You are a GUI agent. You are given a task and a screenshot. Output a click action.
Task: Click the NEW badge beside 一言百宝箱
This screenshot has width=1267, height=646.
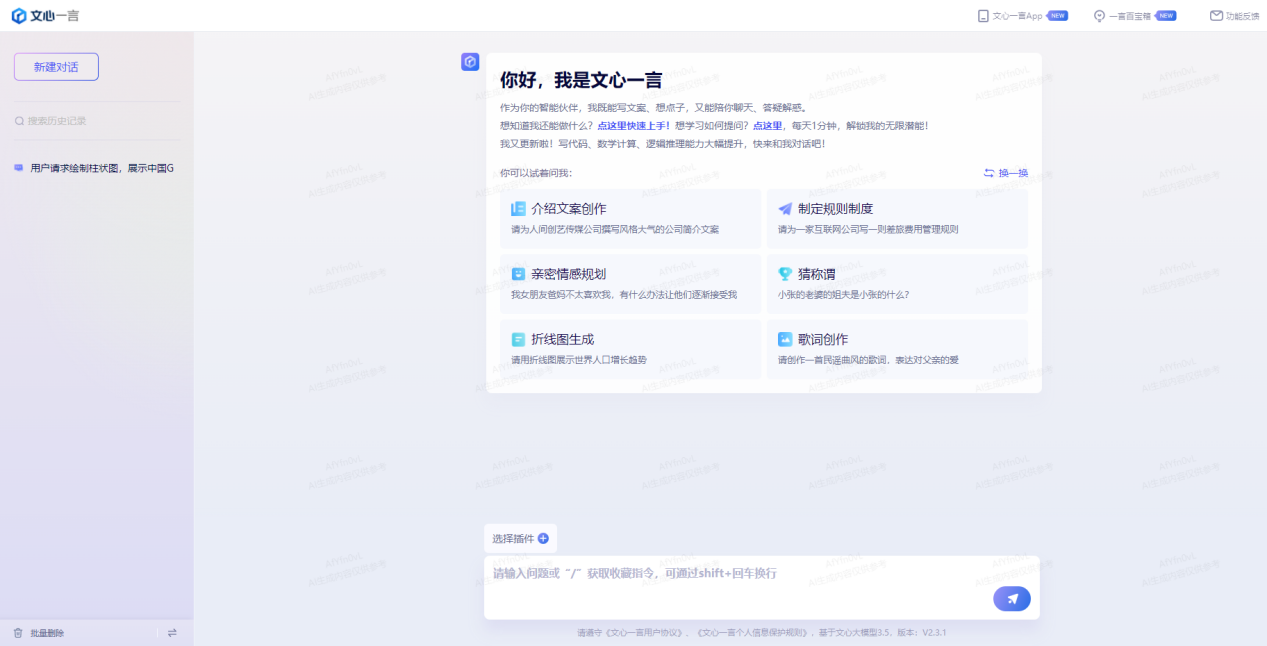(1166, 16)
